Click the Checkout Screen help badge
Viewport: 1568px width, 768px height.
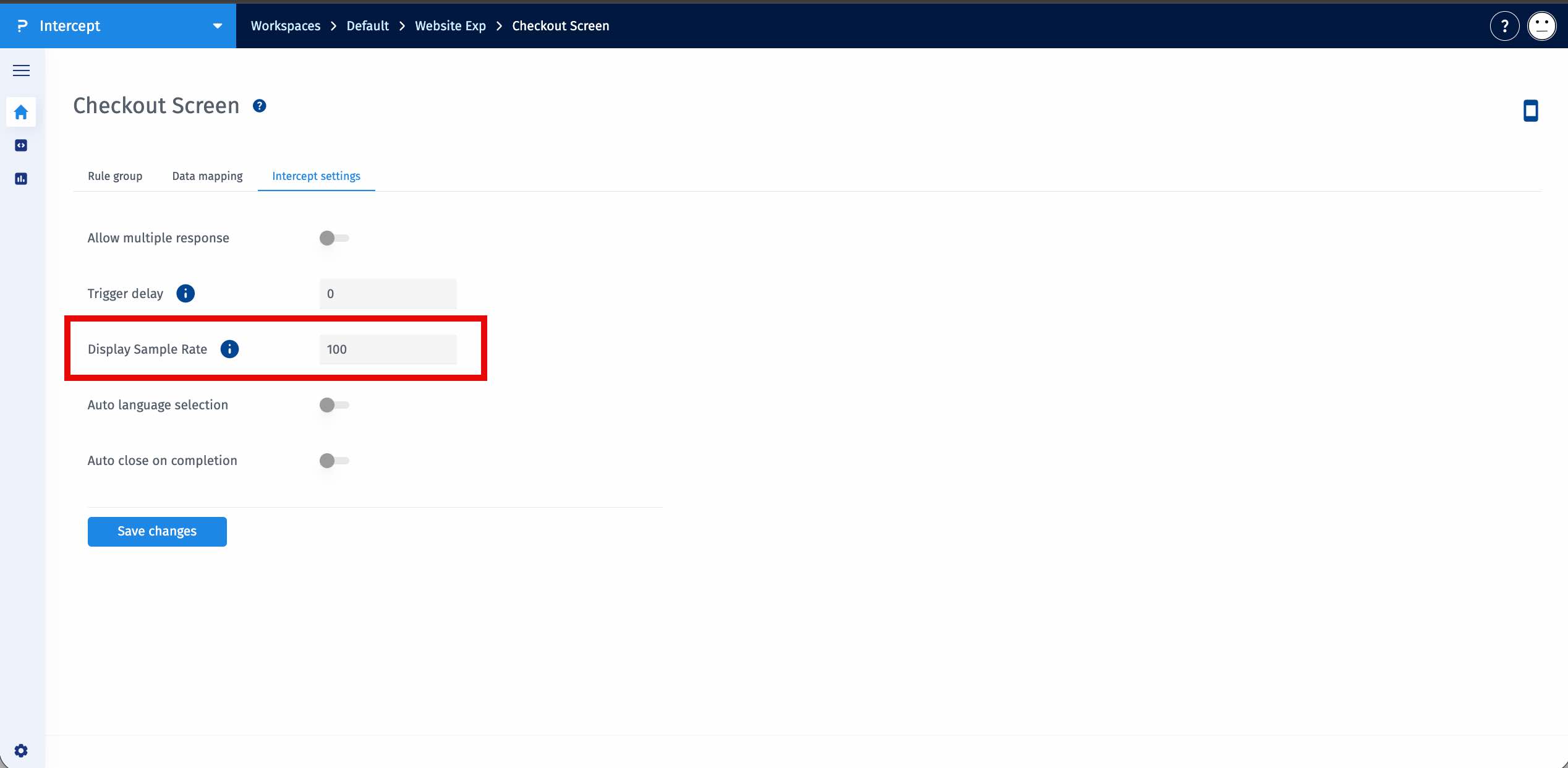click(259, 105)
